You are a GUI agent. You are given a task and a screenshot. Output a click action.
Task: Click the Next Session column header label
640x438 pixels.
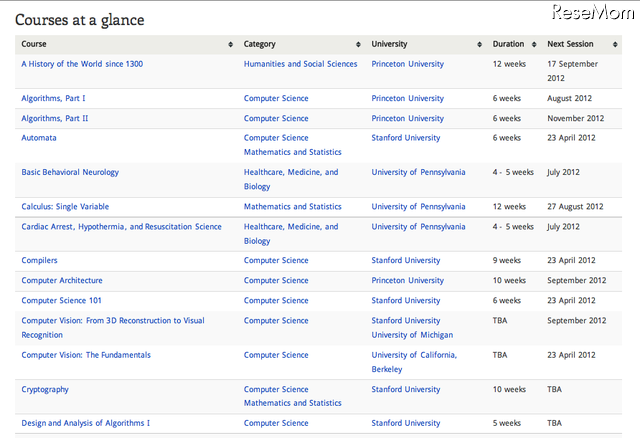[570, 44]
